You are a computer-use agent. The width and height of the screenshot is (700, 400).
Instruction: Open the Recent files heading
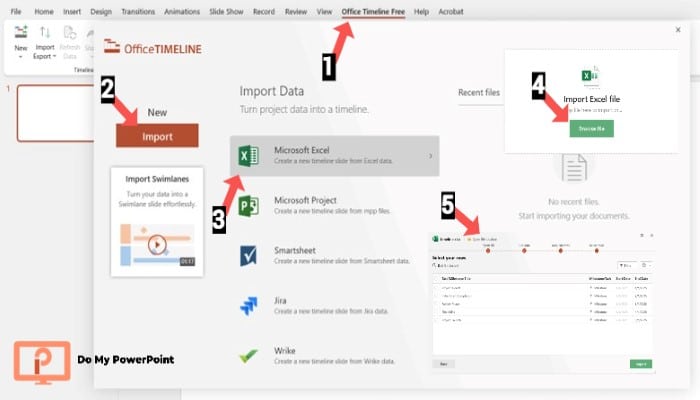point(479,92)
